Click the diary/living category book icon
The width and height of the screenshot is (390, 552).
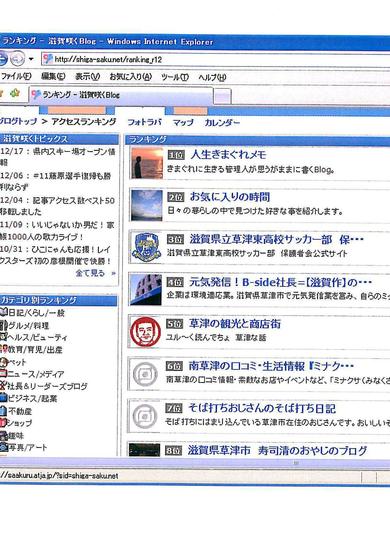click(x=3, y=312)
